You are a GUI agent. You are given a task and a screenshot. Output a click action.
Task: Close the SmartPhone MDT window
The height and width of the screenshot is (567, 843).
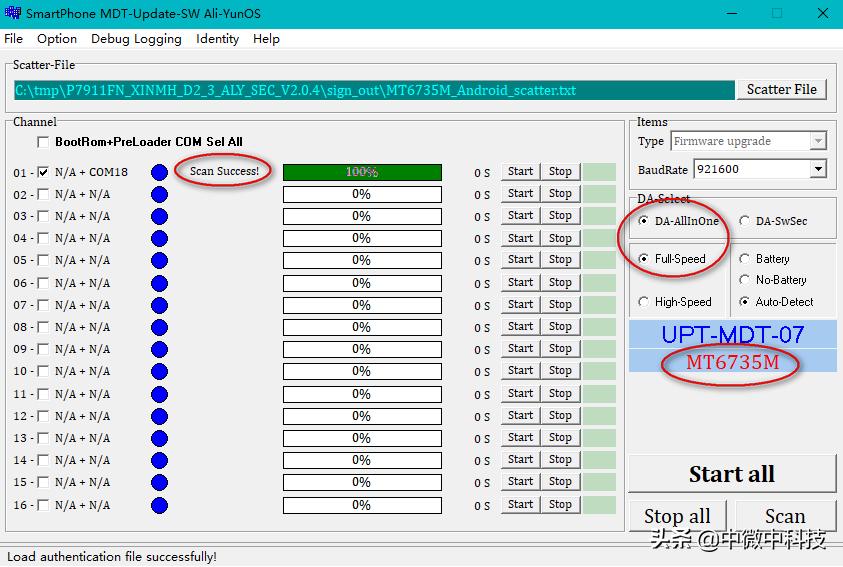pyautogui.click(x=823, y=13)
